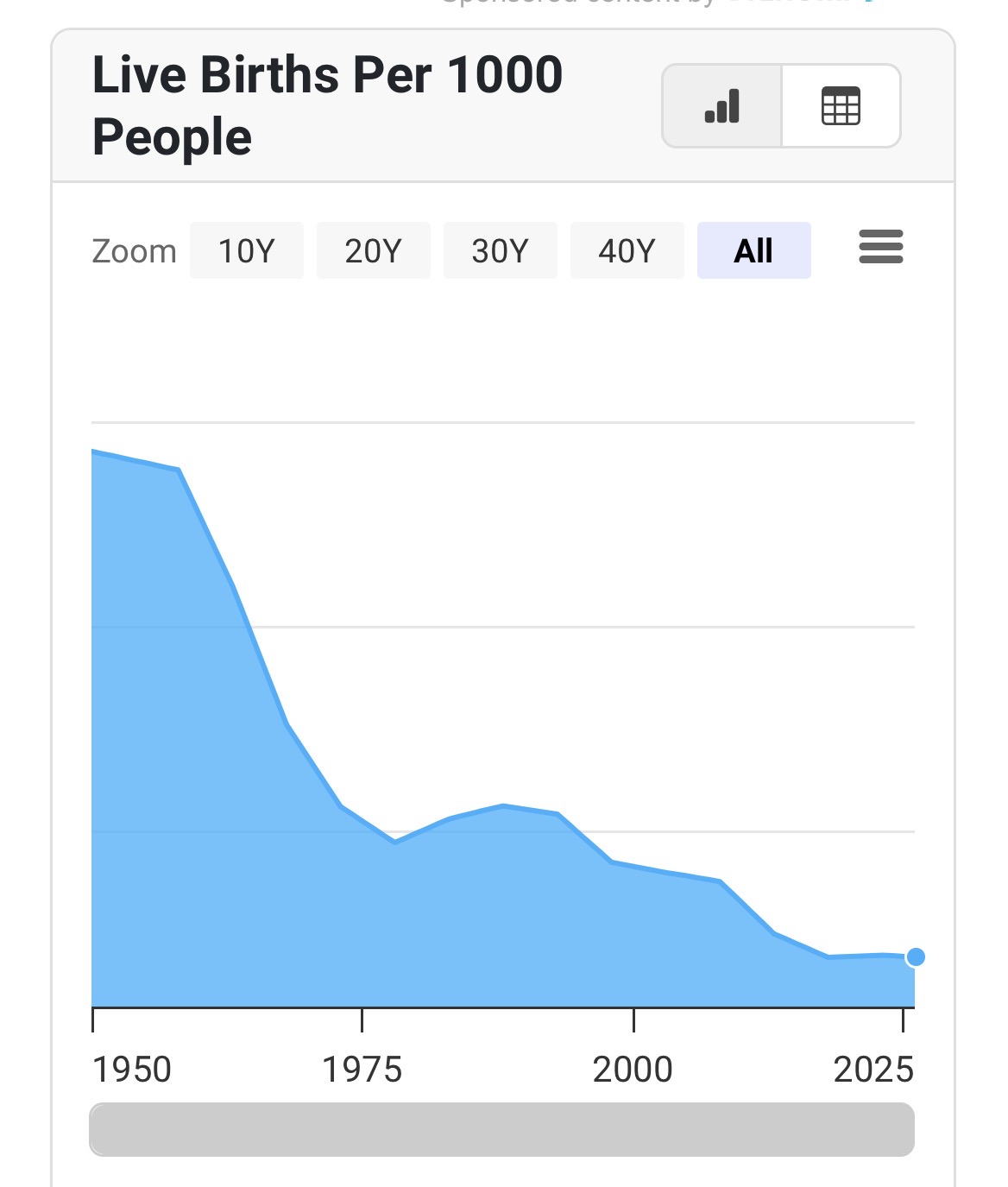Click the chart trough near 1978
The width and height of the screenshot is (1008, 1187).
point(395,841)
